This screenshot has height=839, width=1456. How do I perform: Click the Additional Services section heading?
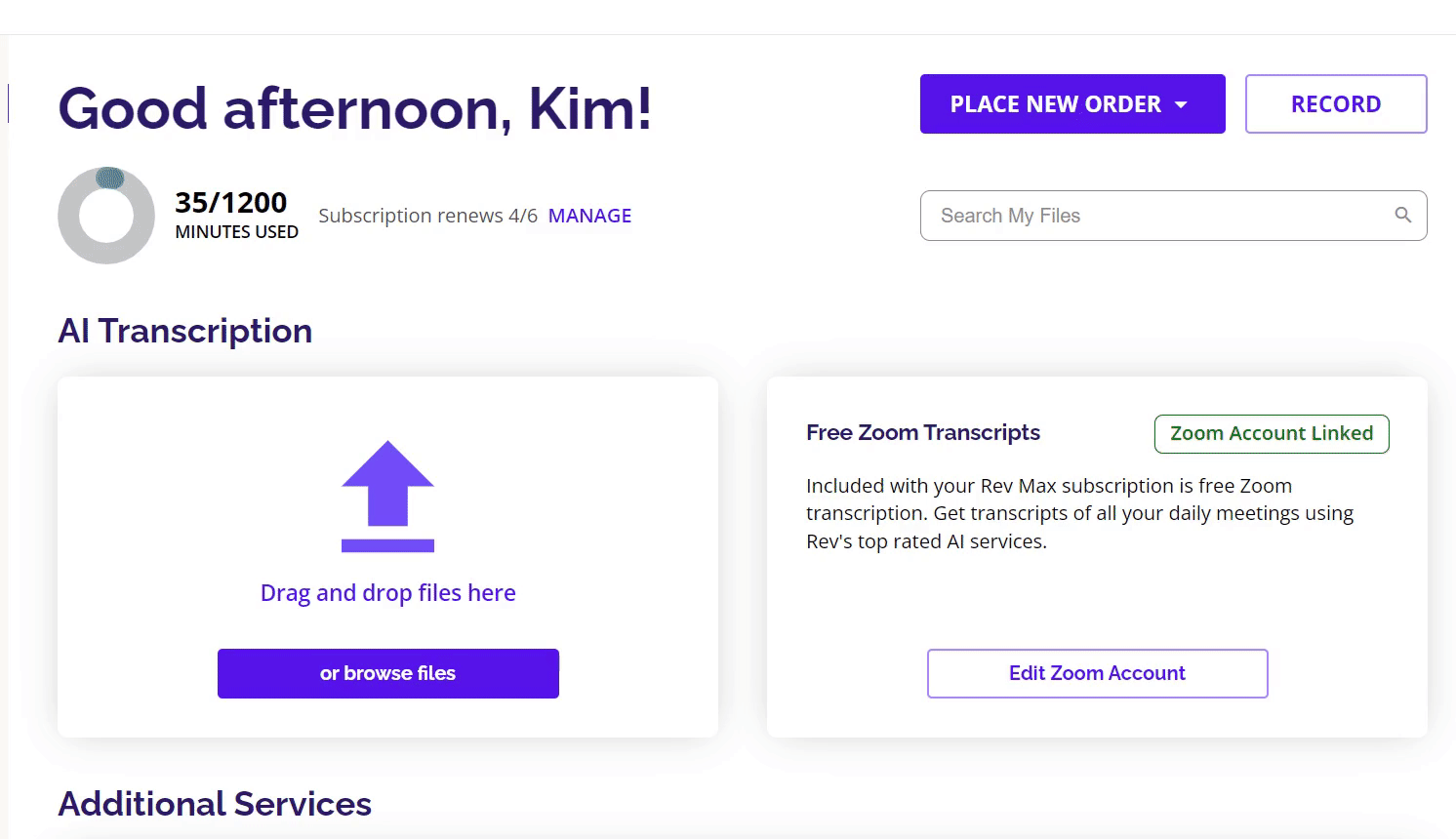(215, 804)
